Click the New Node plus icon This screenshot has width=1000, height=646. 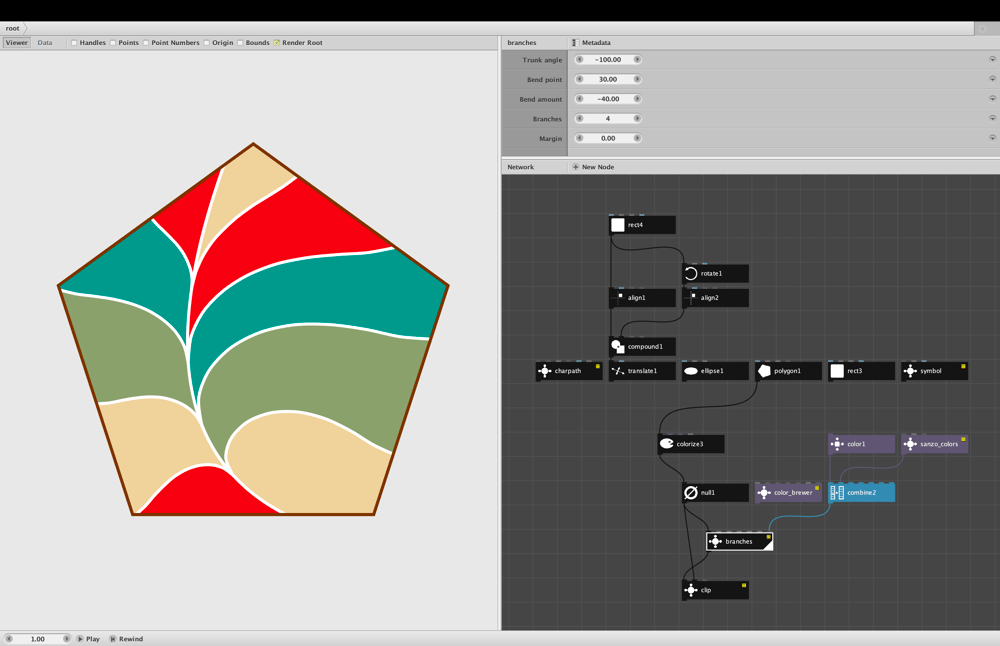click(x=575, y=167)
